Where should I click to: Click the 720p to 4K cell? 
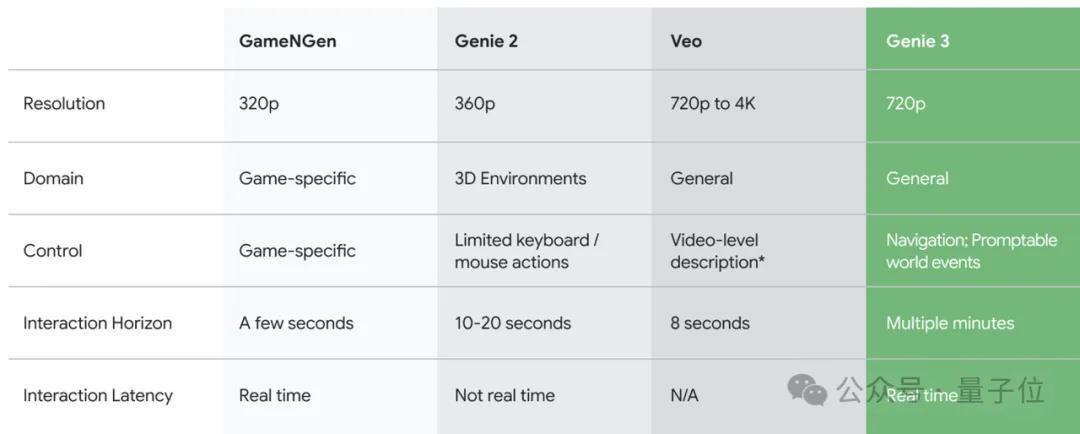coord(713,103)
